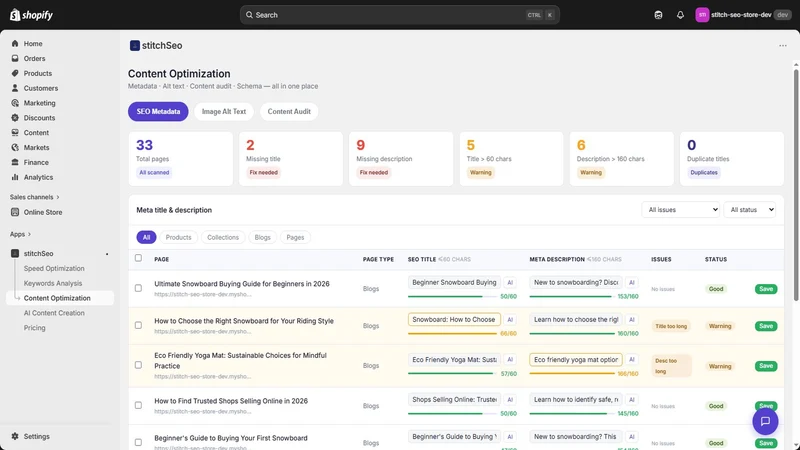
Task: Open the Finance bank icon
Action: coord(15,162)
